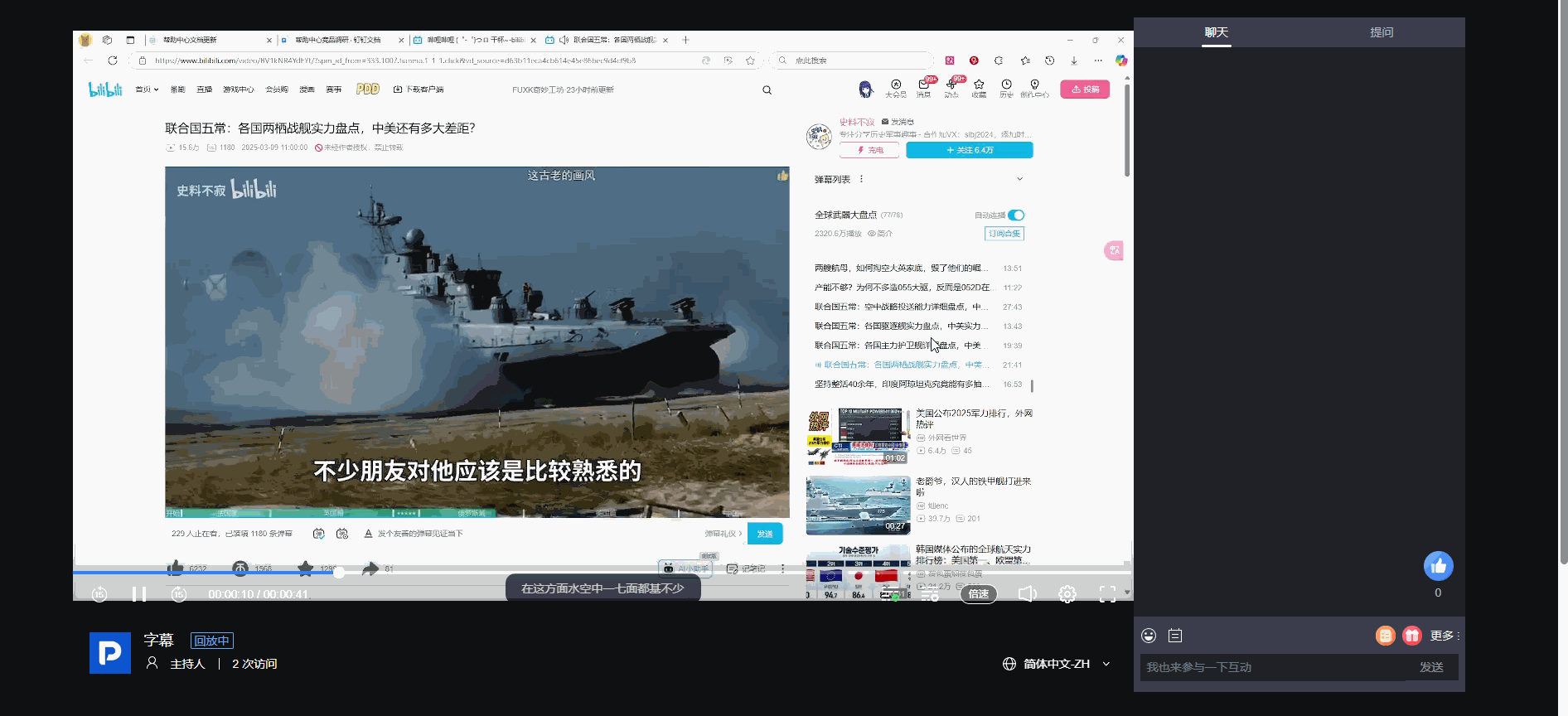Click the pink translate floating button
The height and width of the screenshot is (716, 1568).
[x=1114, y=250]
